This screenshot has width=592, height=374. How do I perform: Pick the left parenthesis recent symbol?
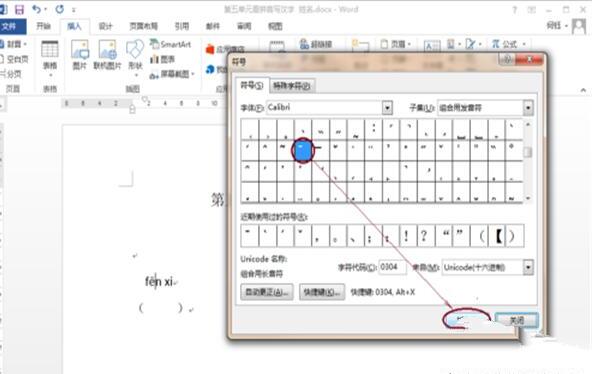click(x=480, y=236)
